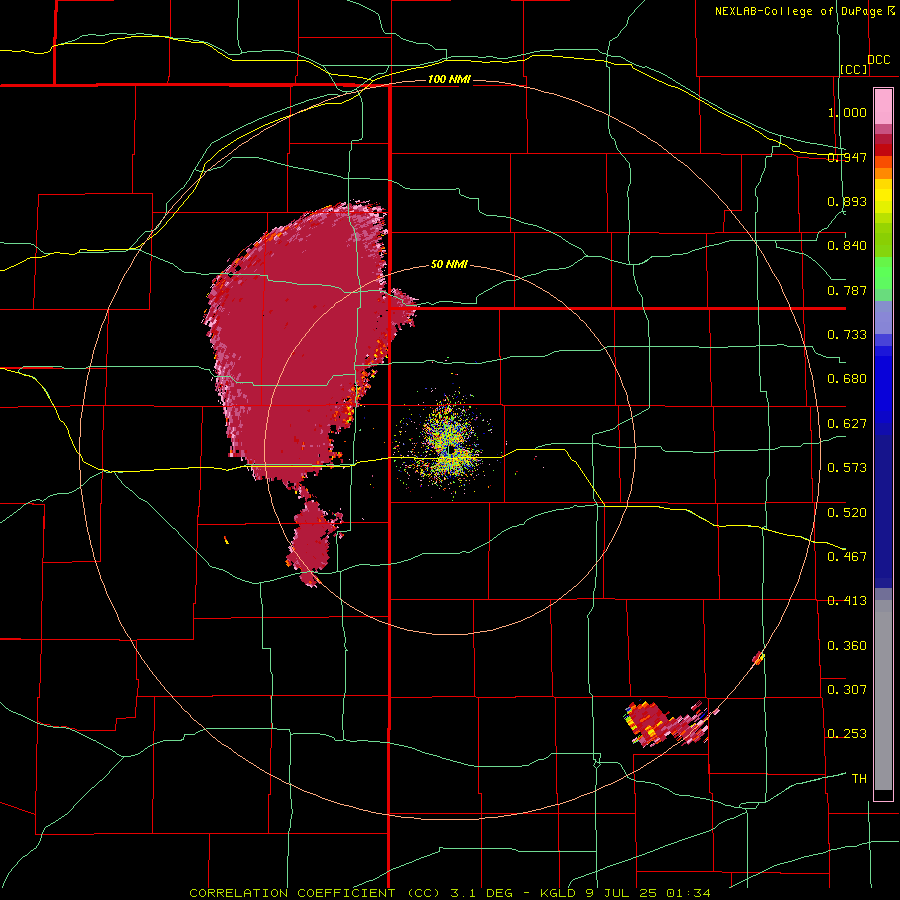900x900 pixels.
Task: Click the 100 NMI range ring label
Action: click(449, 79)
